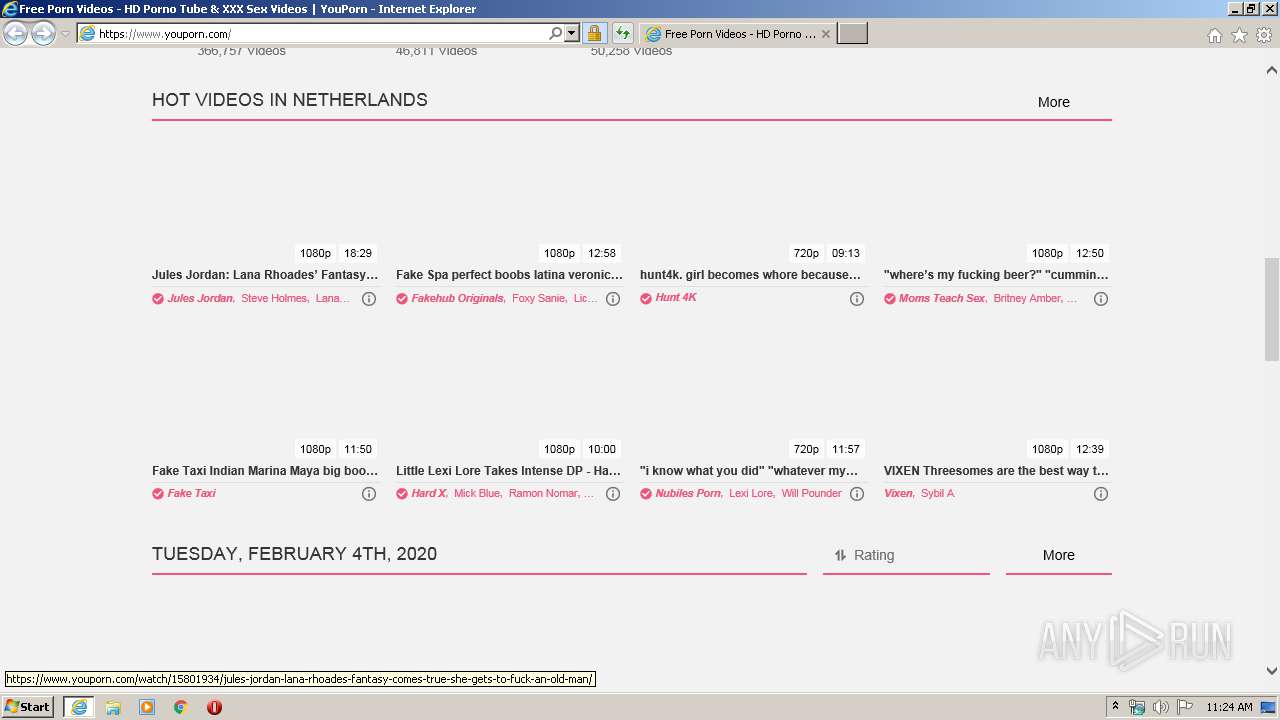Close the current browser tab
Screen dimensions: 1280x720
826,34
